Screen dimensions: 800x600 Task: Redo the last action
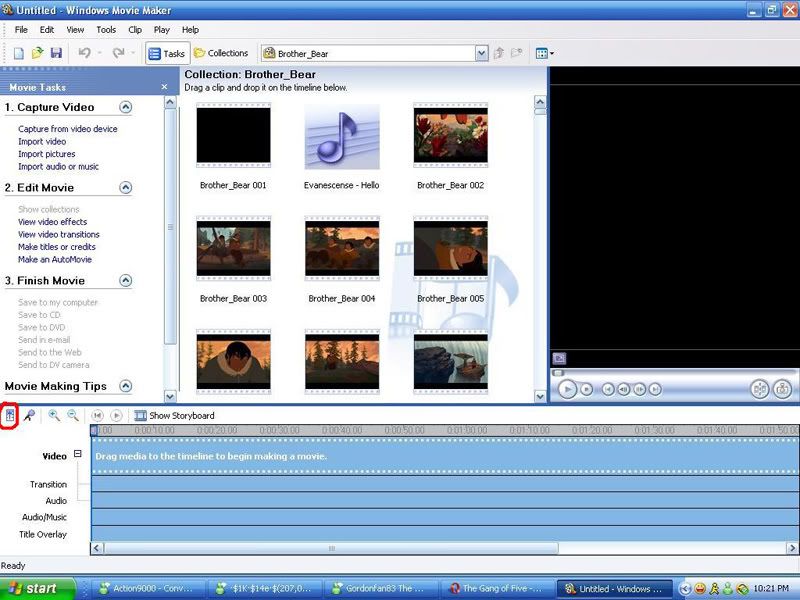coord(118,53)
